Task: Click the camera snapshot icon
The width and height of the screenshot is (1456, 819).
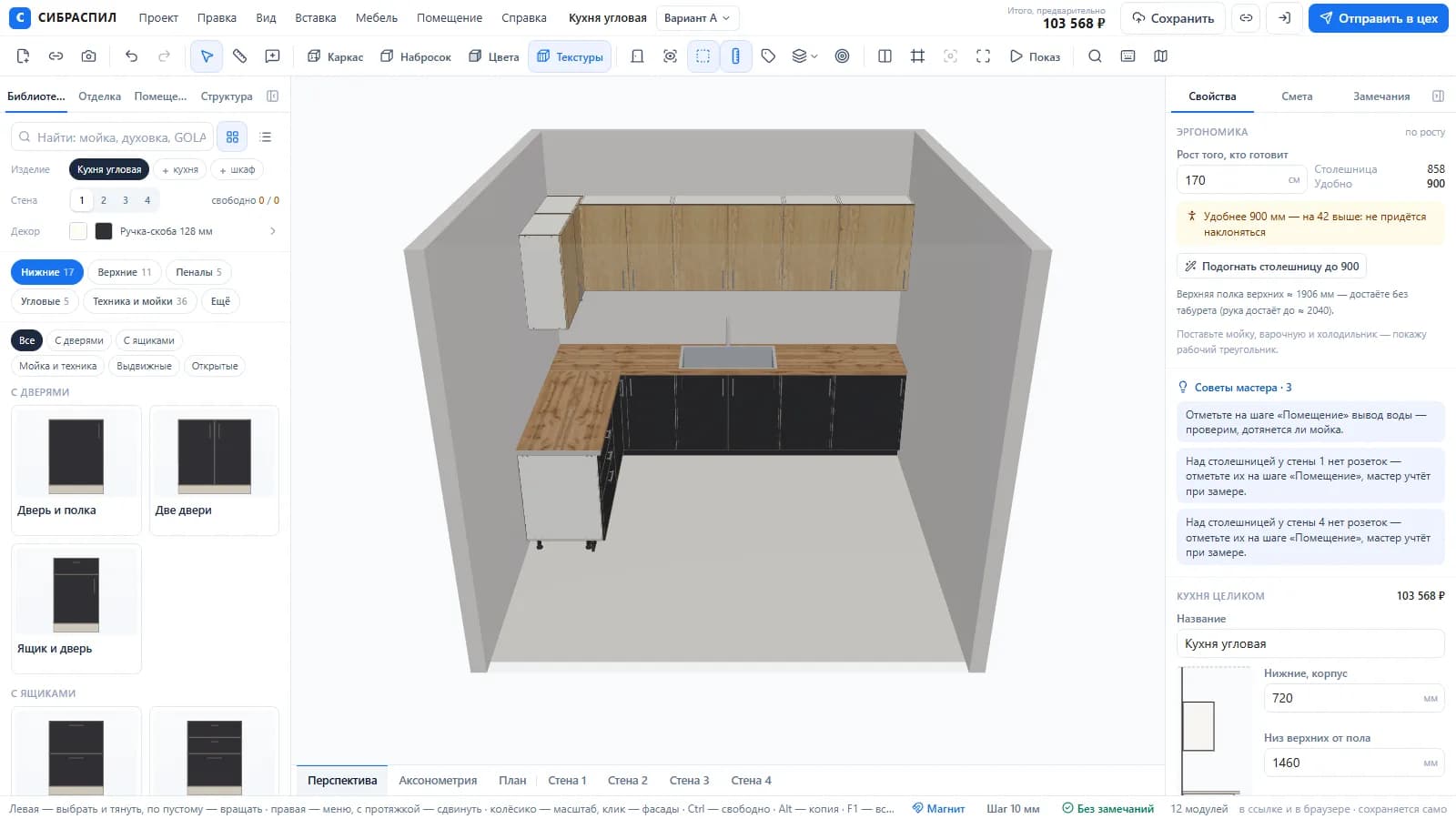Action: (88, 56)
